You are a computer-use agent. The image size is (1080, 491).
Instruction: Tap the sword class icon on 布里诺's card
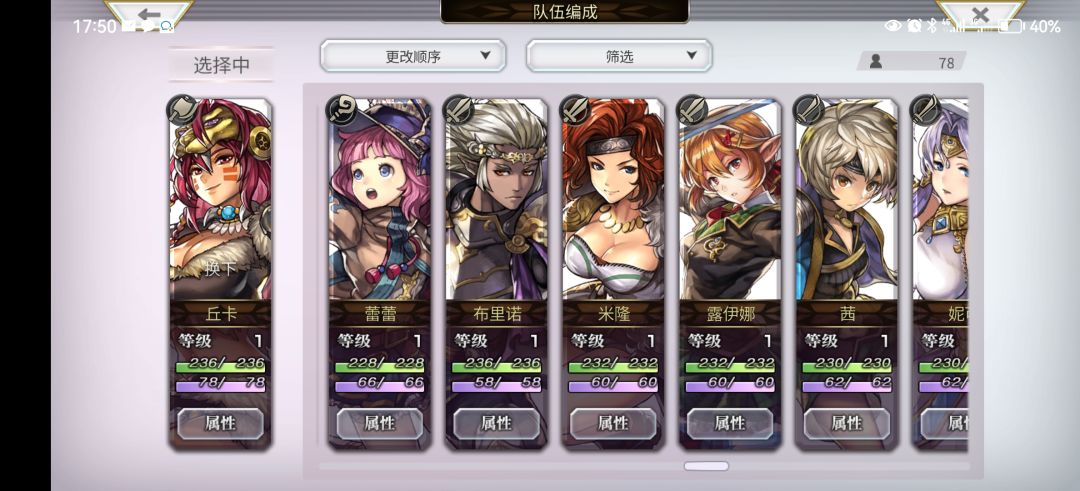(457, 109)
